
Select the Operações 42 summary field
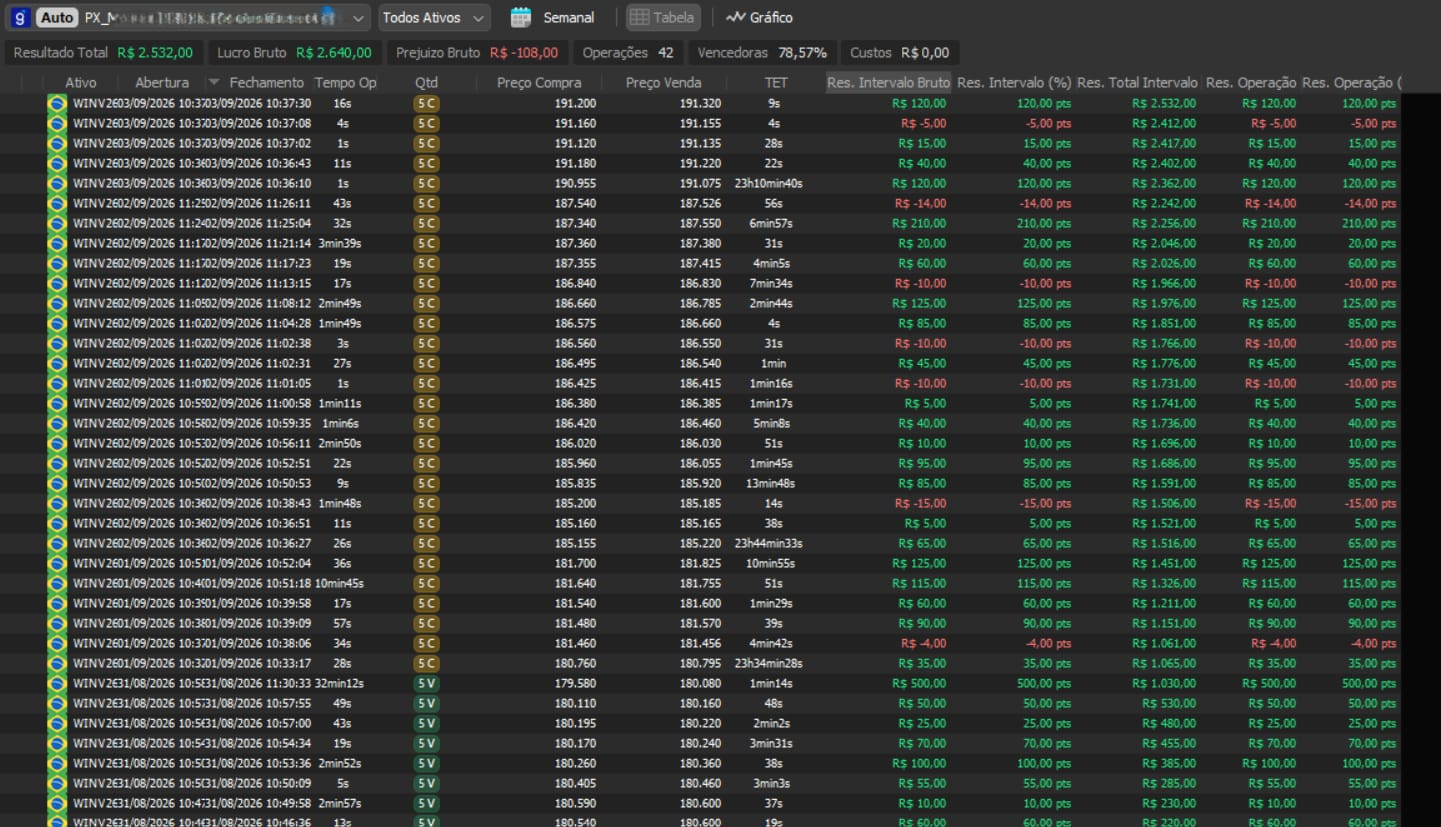coord(628,52)
